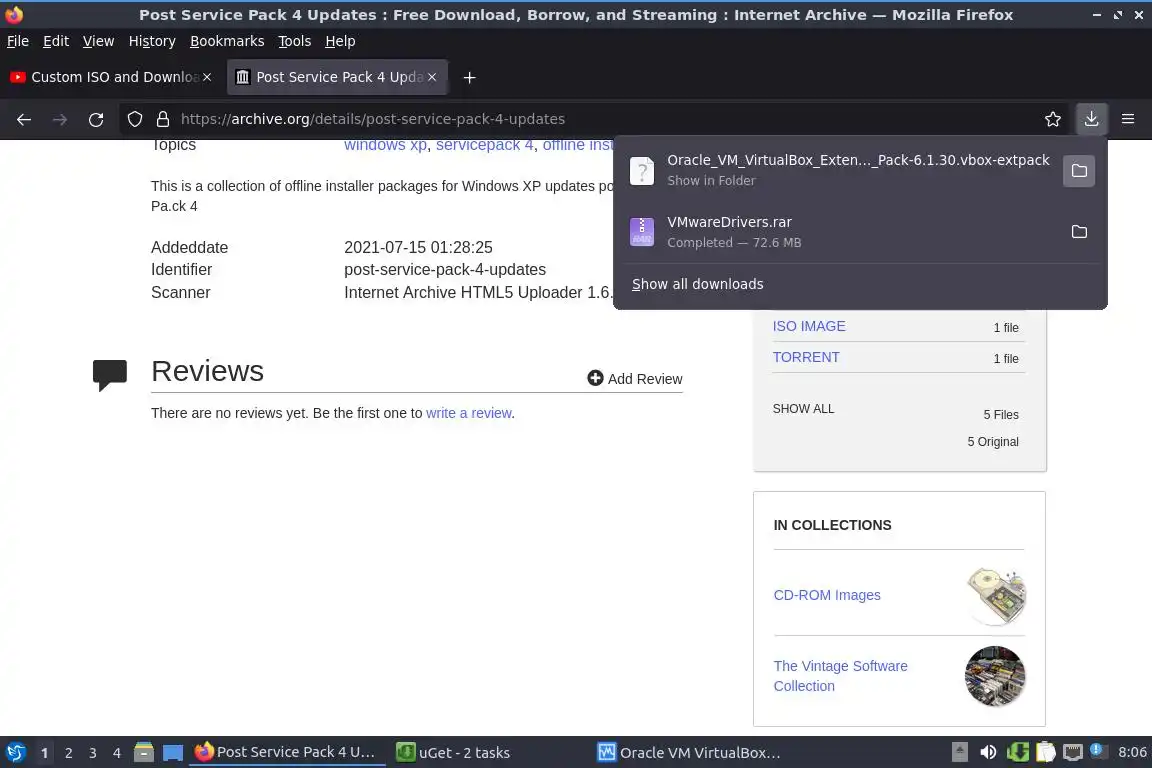
Task: Click Show all downloads
Action: [697, 284]
